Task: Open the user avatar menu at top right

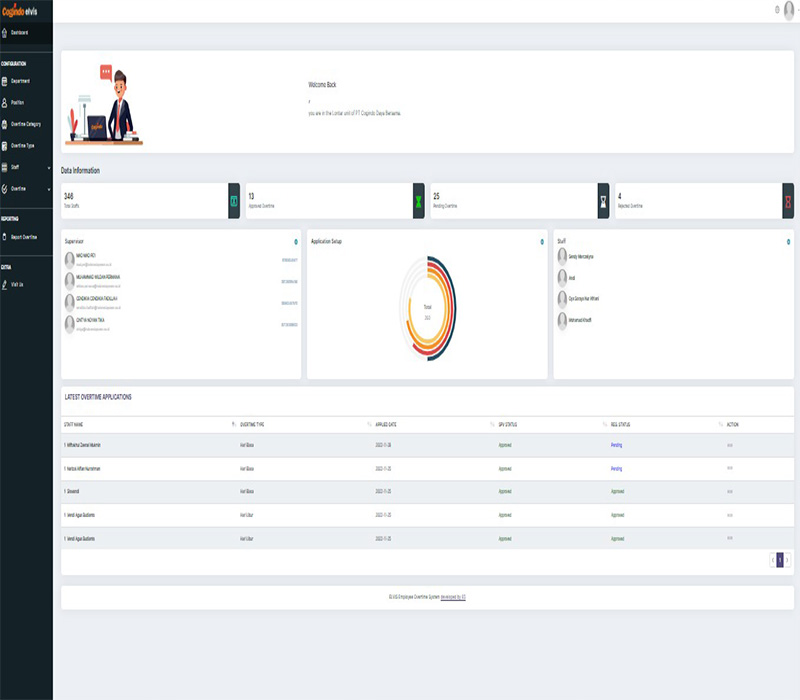Action: pos(789,10)
